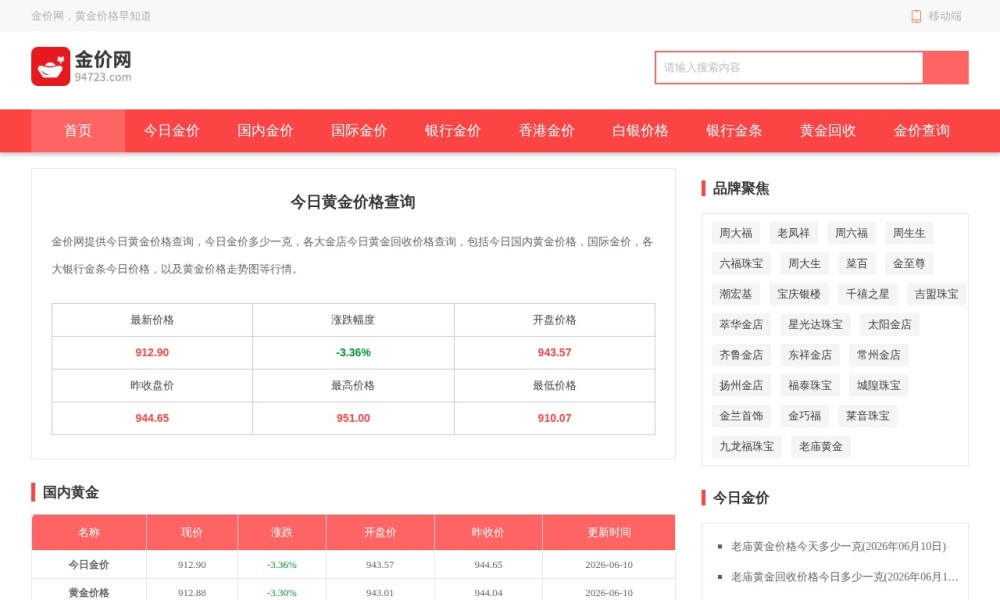This screenshot has height=600, width=1000.
Task: Select the 萃华金店 brand tag
Action: 741,325
